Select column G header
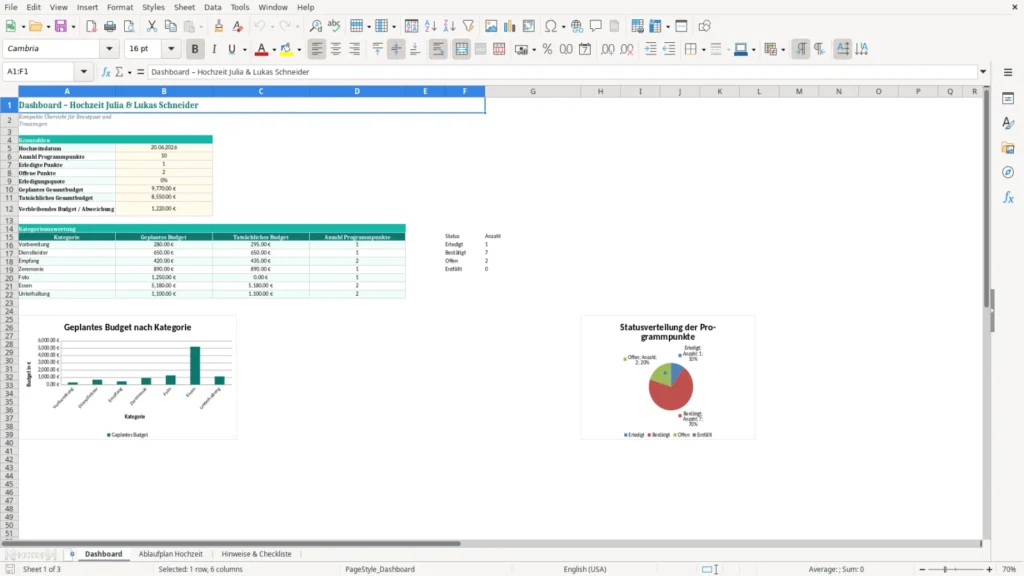This screenshot has width=1024, height=576. pos(533,91)
